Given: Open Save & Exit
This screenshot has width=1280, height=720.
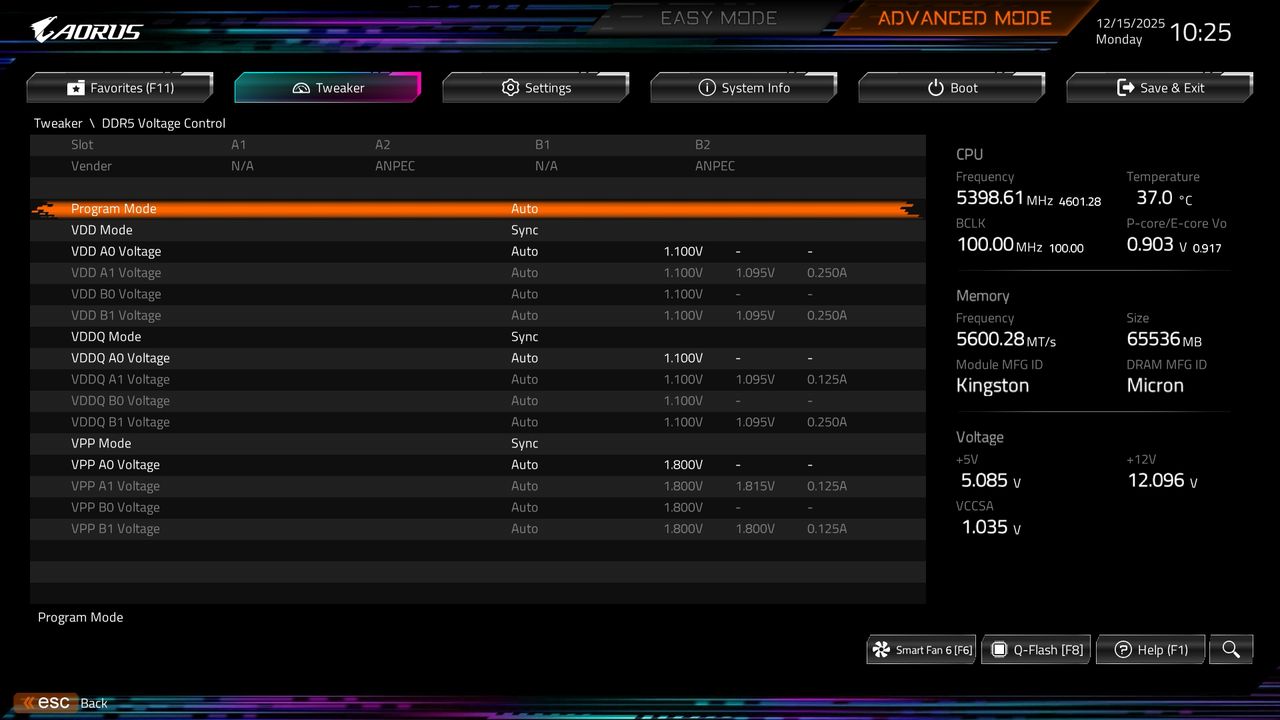Looking at the screenshot, I should [1159, 87].
